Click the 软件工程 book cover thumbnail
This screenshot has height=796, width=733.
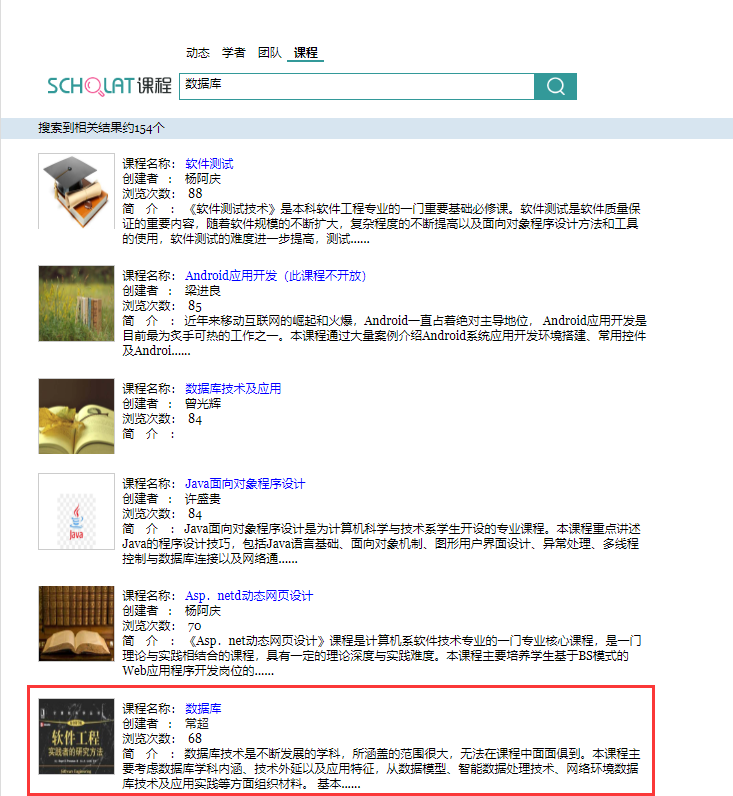76,736
